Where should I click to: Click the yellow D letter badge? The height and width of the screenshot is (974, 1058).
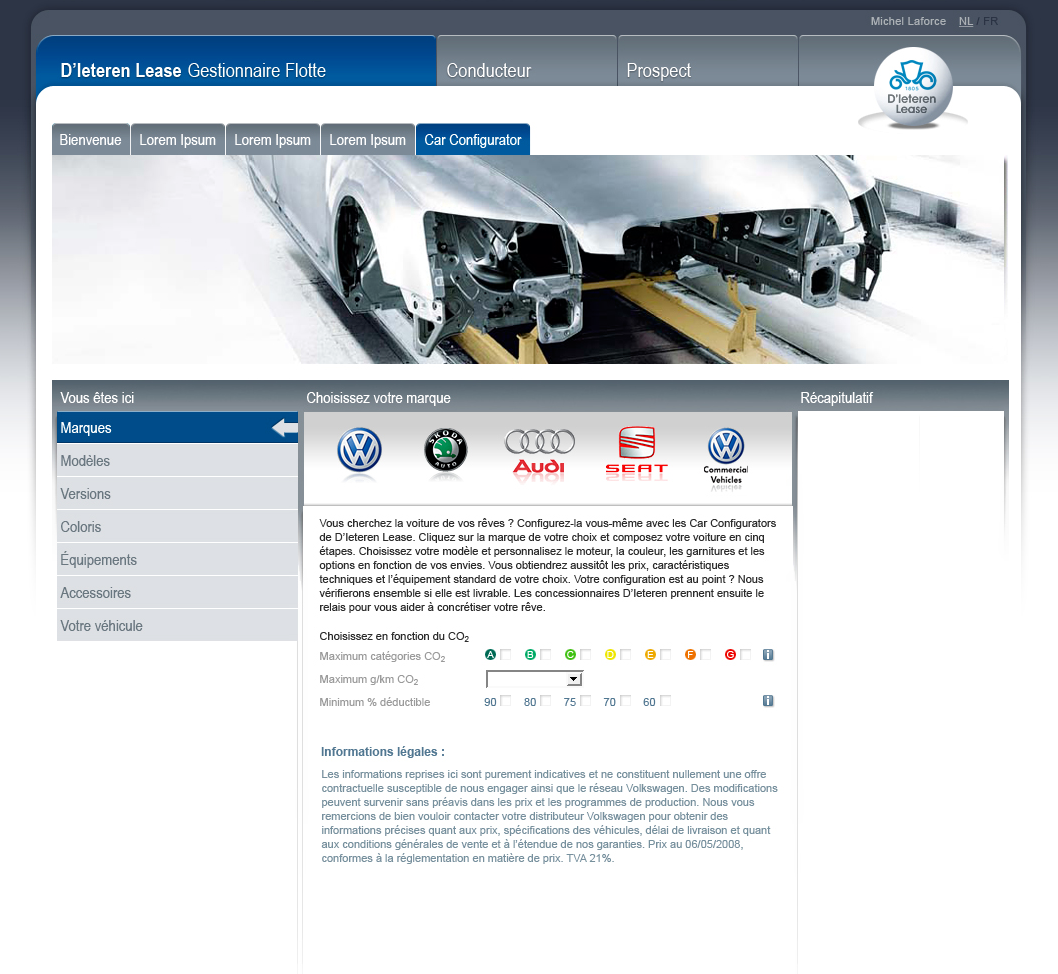(610, 654)
